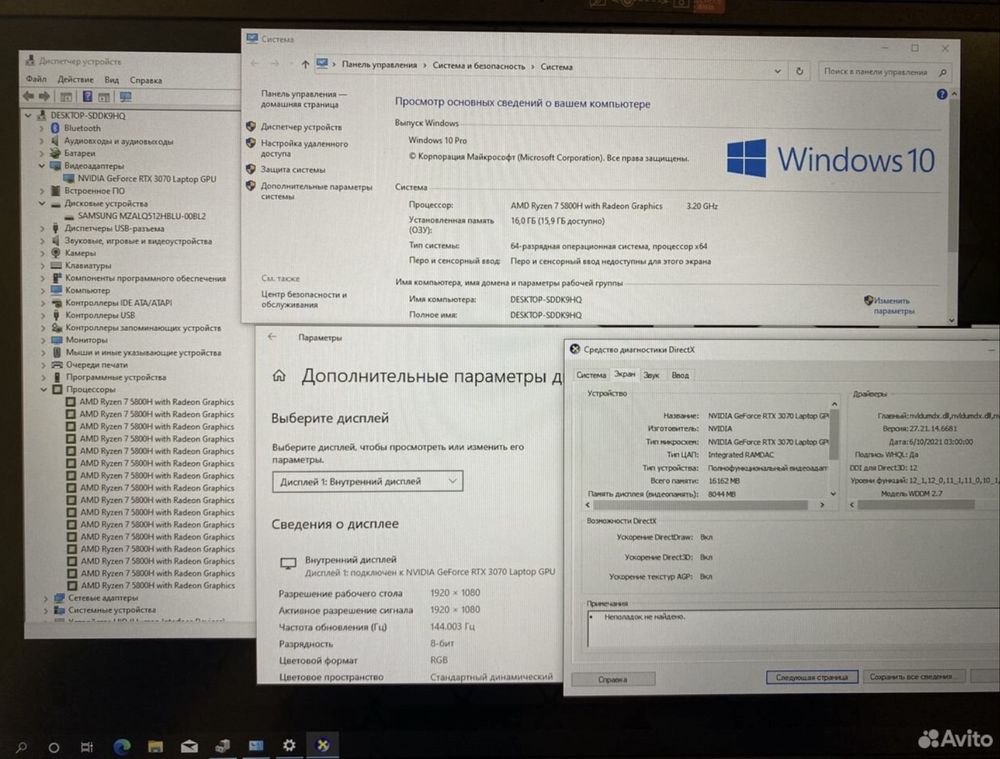1000x759 pixels.
Task: Open Task View on taskbar
Action: [x=87, y=746]
